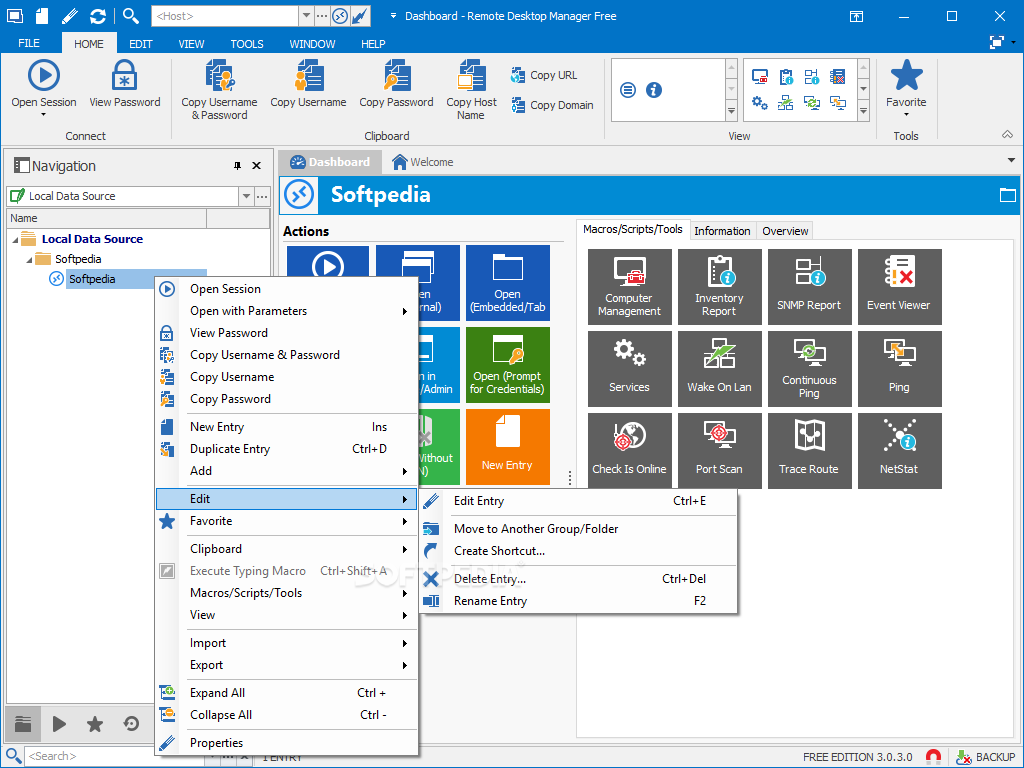The width and height of the screenshot is (1024, 768).
Task: Click the orange New Entry action button
Action: pos(507,446)
